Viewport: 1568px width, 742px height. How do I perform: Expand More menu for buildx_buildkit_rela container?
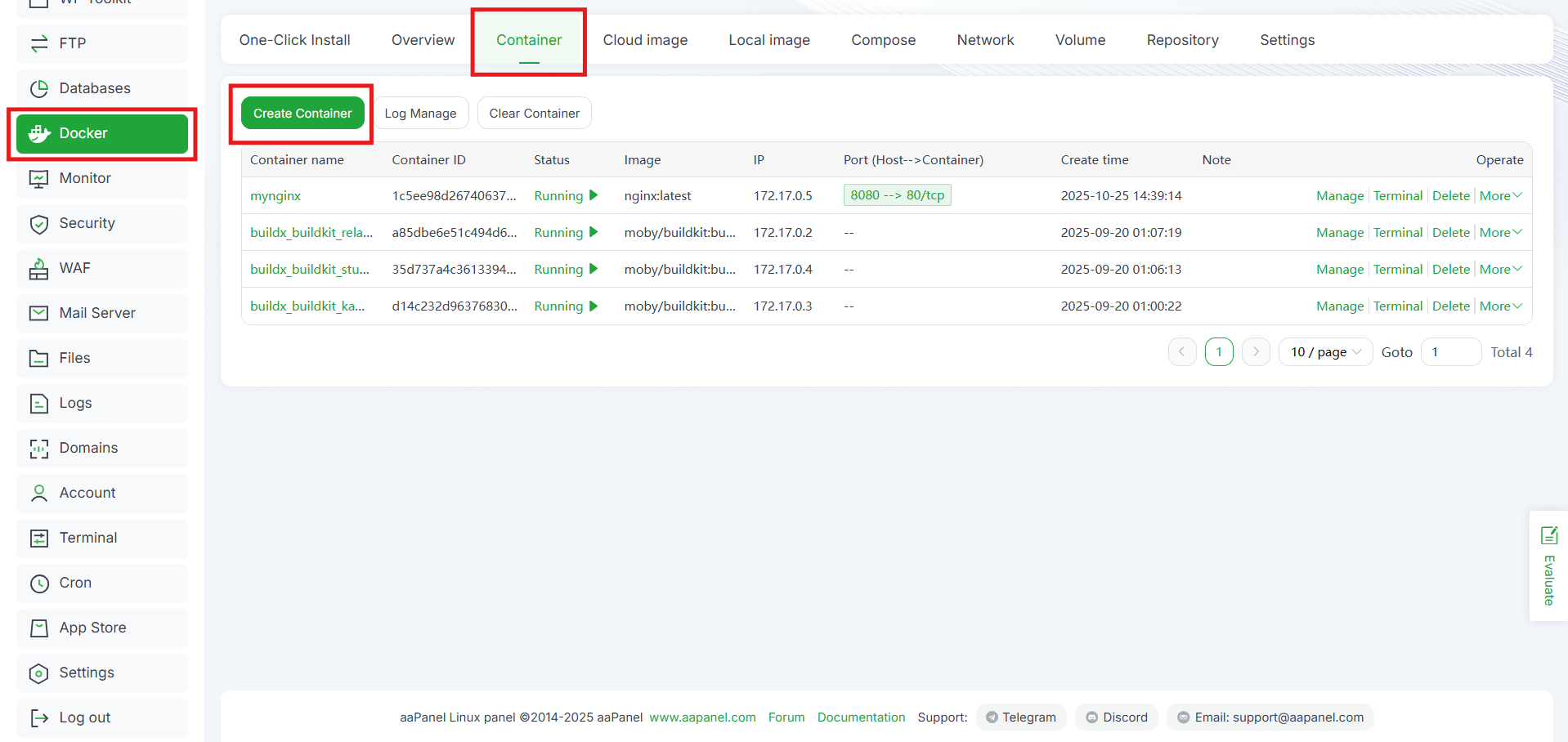click(1501, 232)
